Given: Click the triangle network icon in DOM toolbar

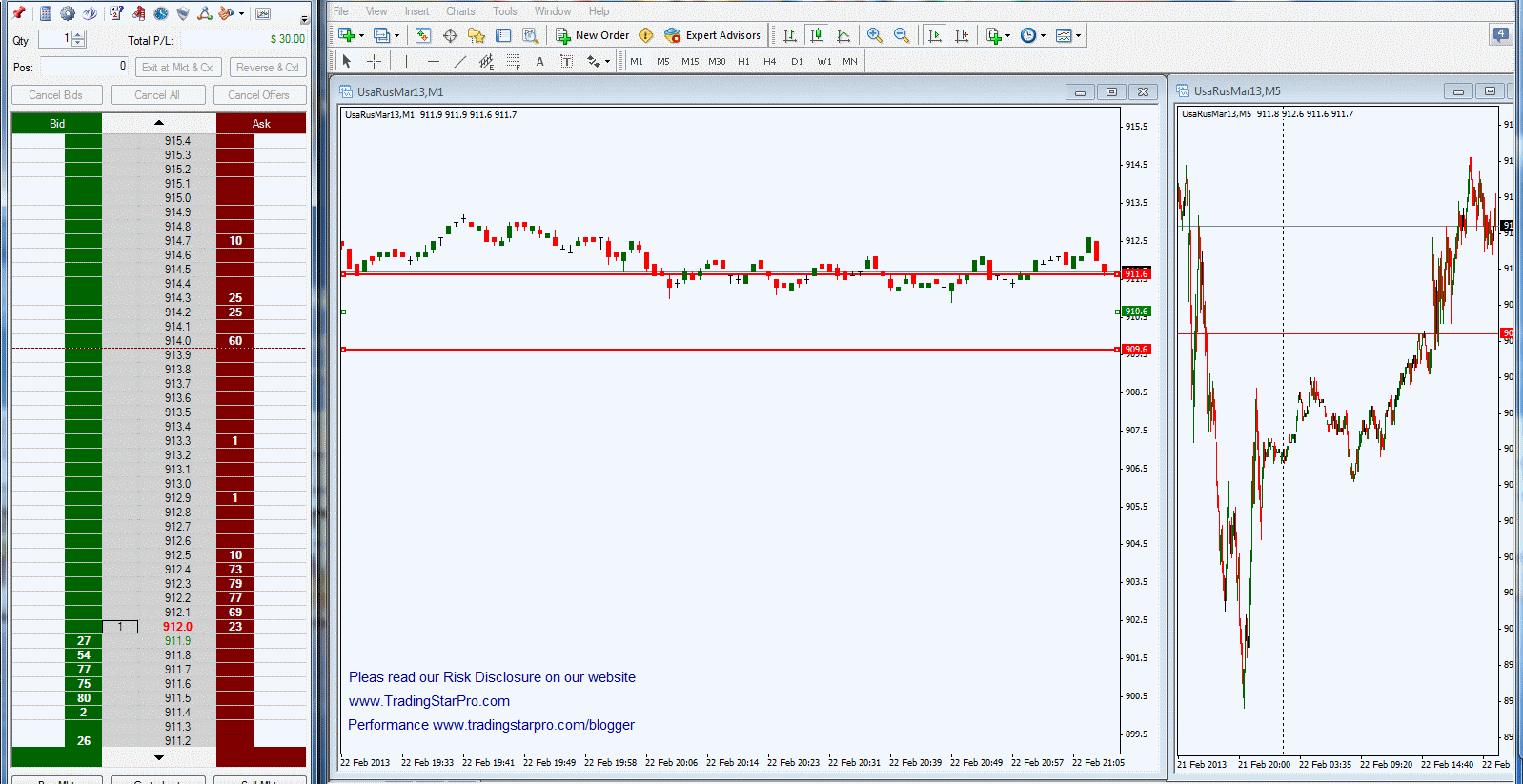Looking at the screenshot, I should click(204, 13).
